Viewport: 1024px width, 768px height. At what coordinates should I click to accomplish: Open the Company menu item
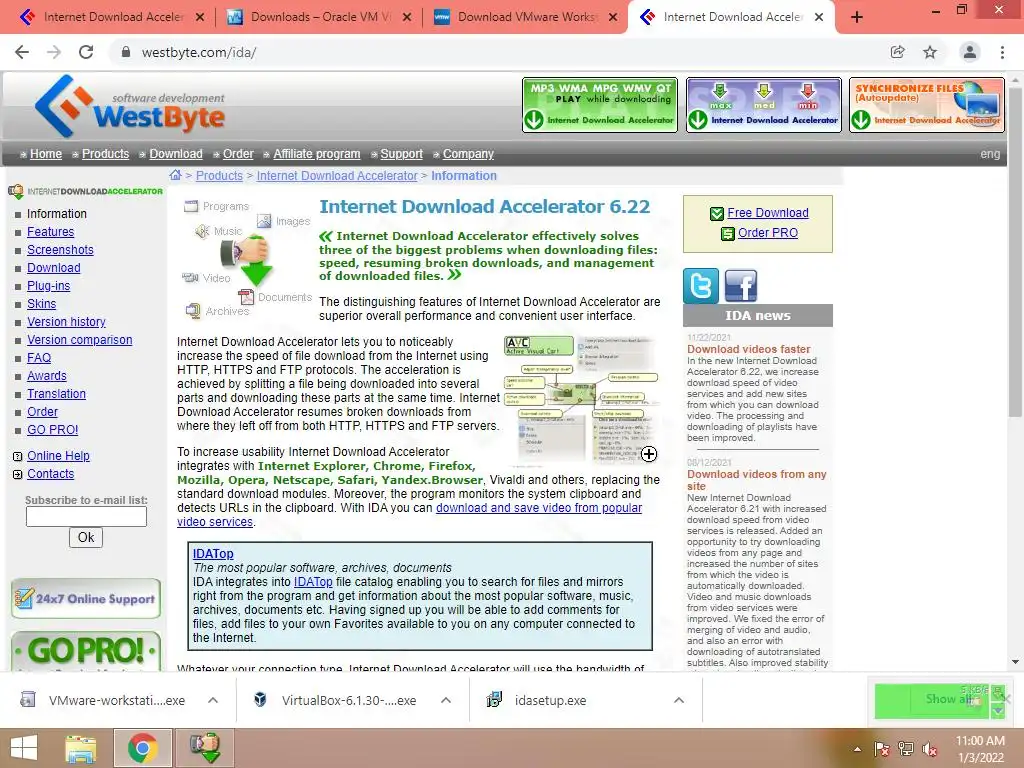coord(468,154)
